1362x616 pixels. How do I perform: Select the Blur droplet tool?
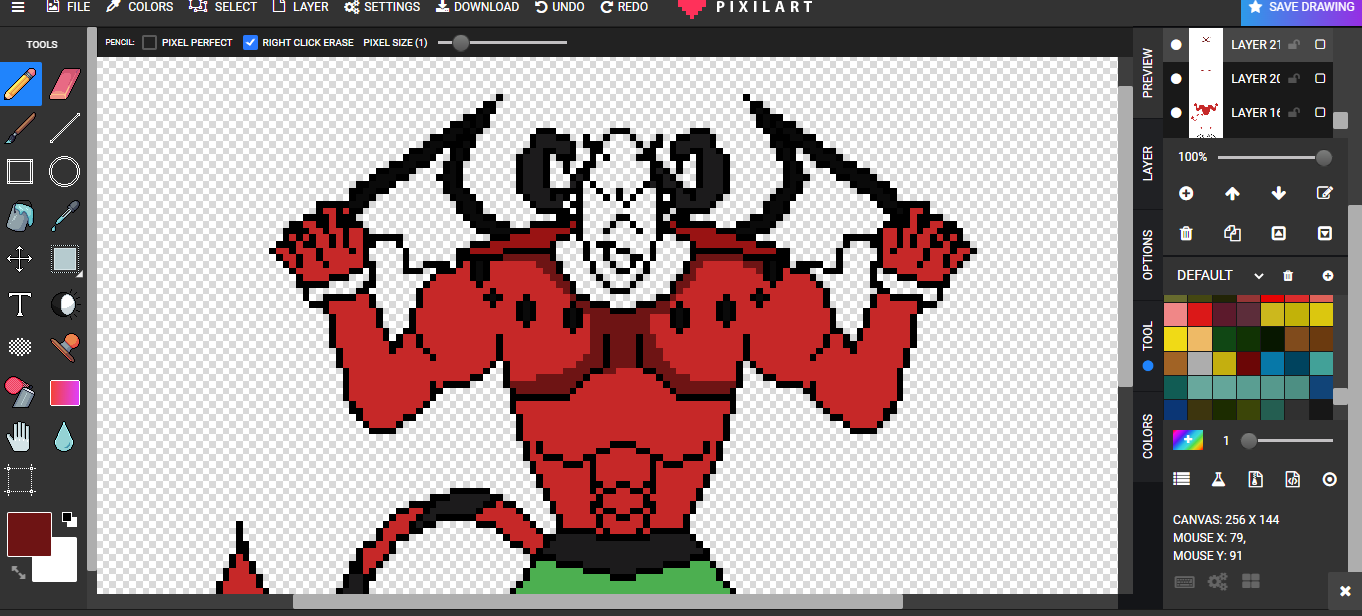point(64,436)
